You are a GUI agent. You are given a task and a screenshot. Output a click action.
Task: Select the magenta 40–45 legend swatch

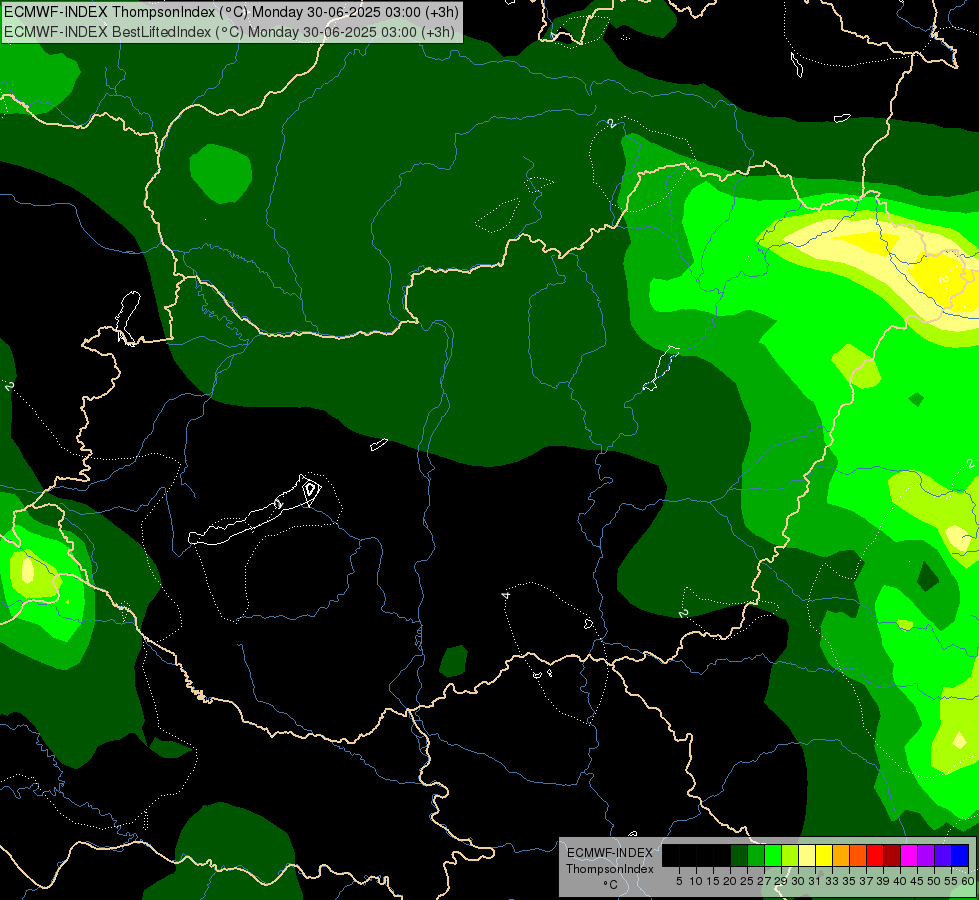pyautogui.click(x=909, y=856)
